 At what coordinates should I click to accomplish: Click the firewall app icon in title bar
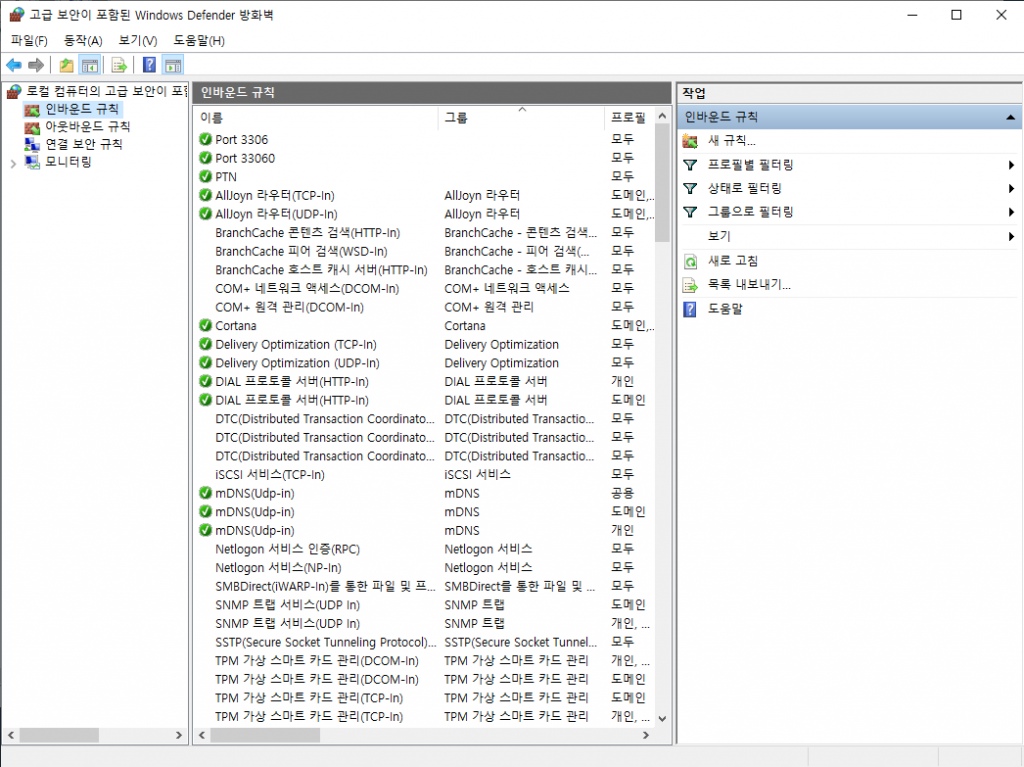point(16,14)
